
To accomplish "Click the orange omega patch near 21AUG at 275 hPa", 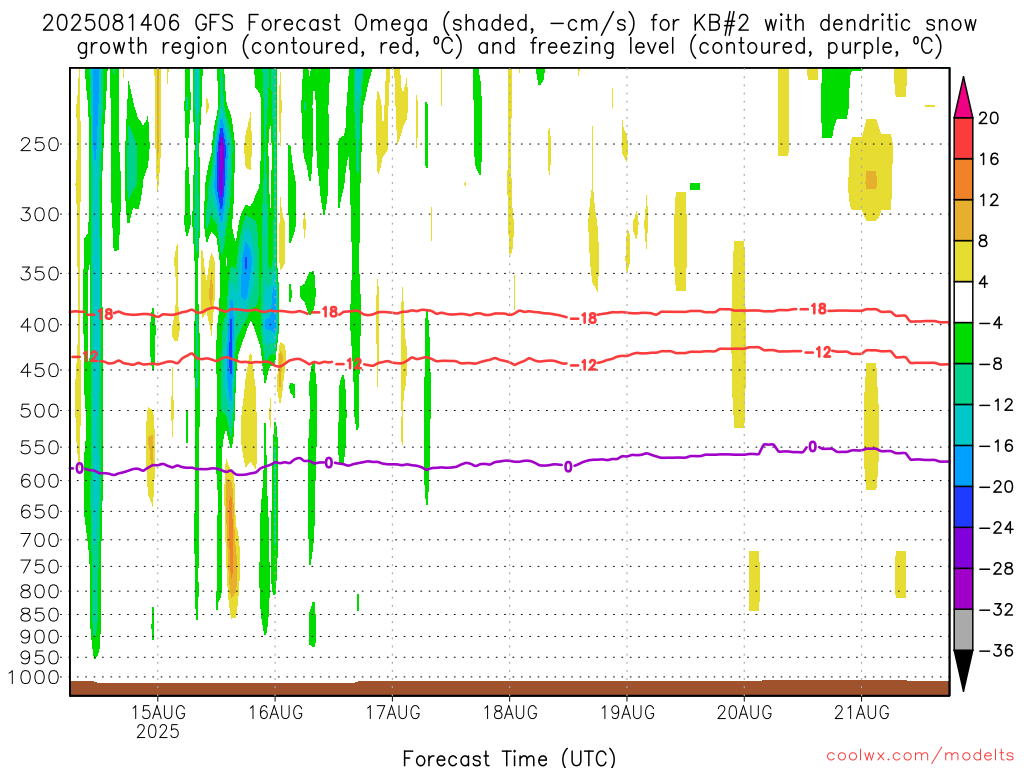I will click(871, 180).
